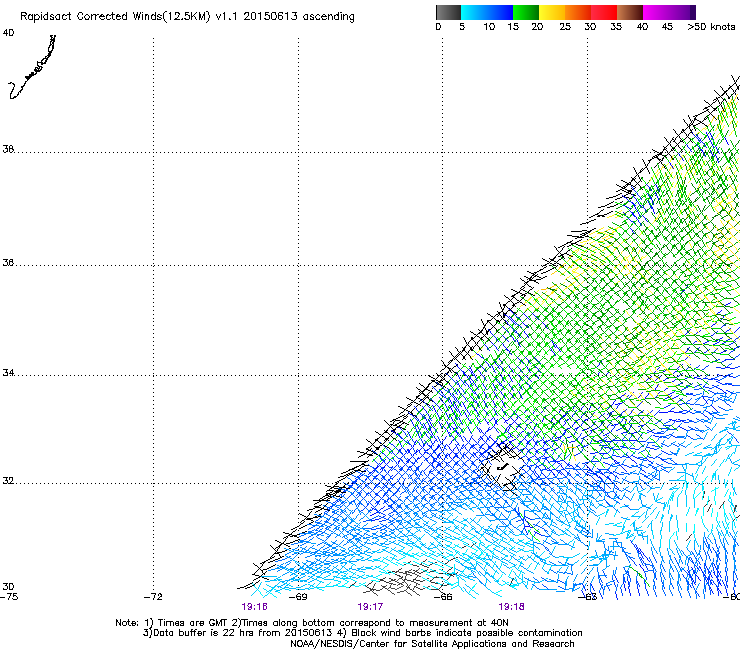Viewport: 740px width, 650px height.
Task: Click the '32' latitude axis label
Action: point(8,481)
